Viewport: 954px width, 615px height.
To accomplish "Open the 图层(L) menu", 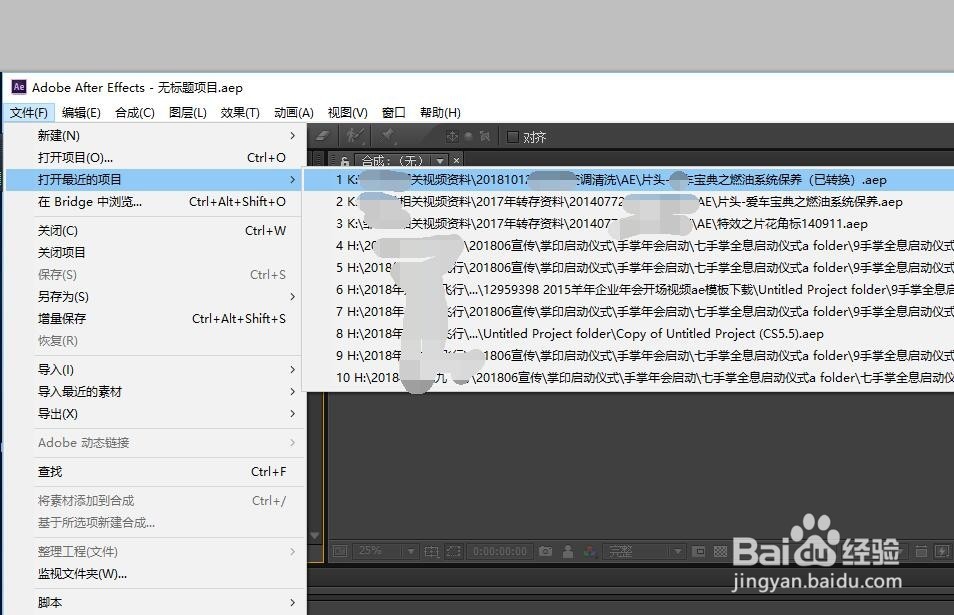I will pyautogui.click(x=188, y=113).
